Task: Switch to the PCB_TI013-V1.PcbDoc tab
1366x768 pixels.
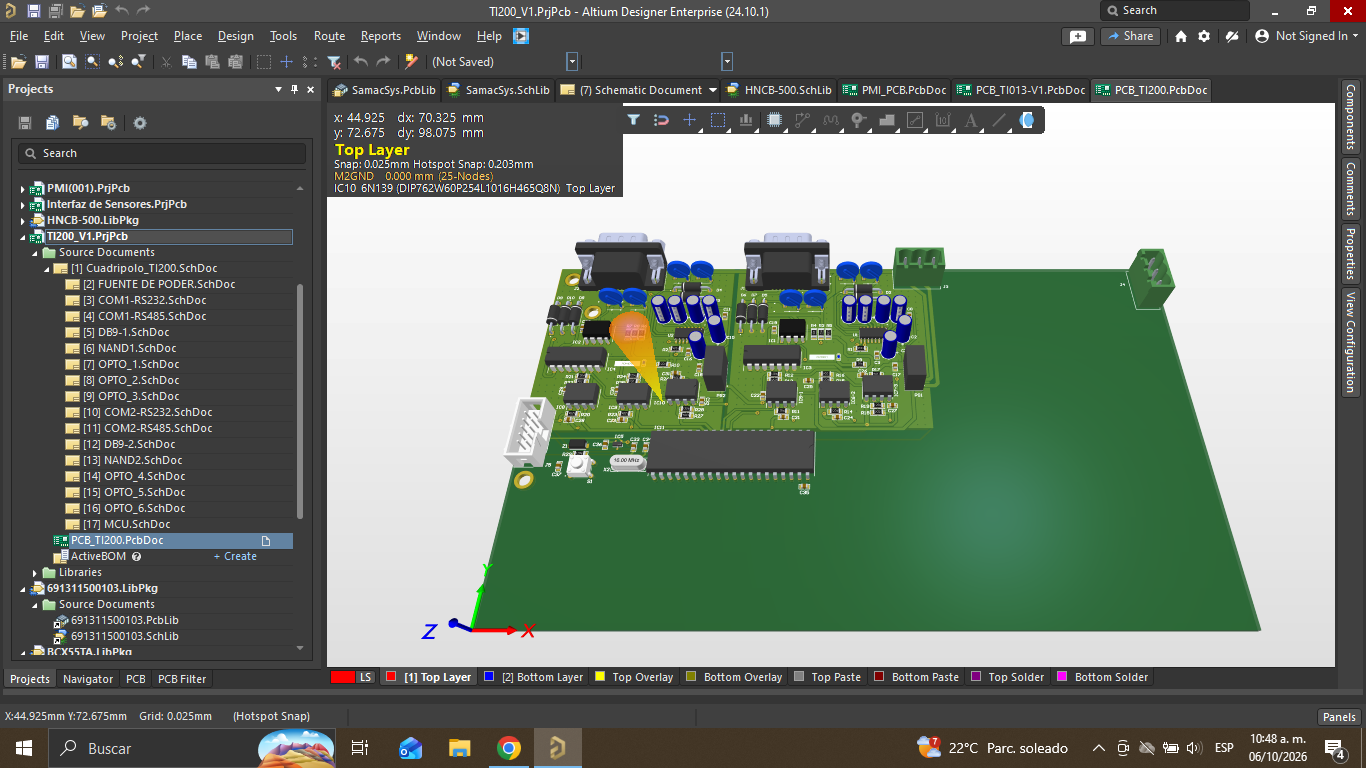Action: pyautogui.click(x=1021, y=90)
